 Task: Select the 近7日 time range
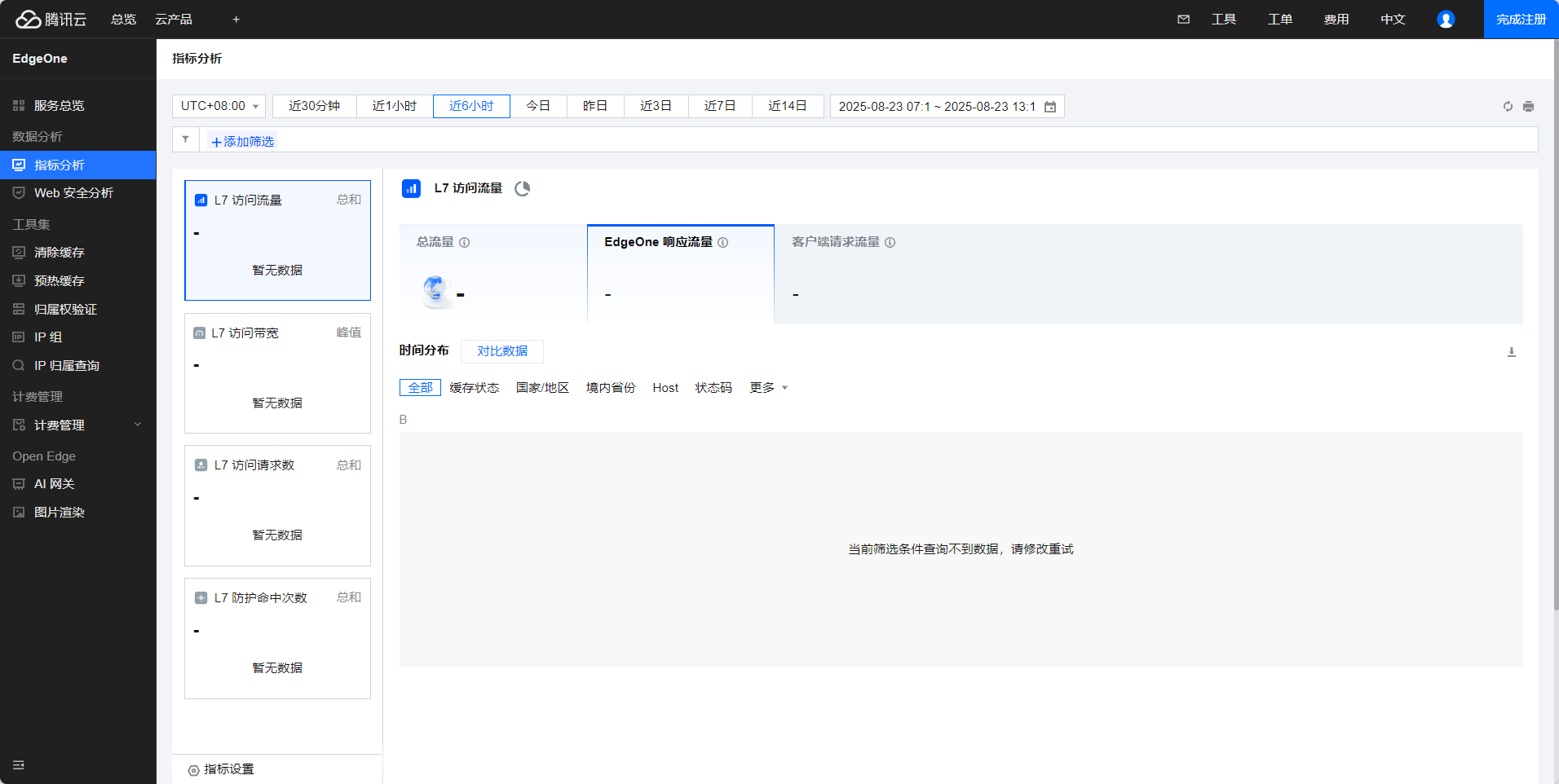pyautogui.click(x=720, y=106)
